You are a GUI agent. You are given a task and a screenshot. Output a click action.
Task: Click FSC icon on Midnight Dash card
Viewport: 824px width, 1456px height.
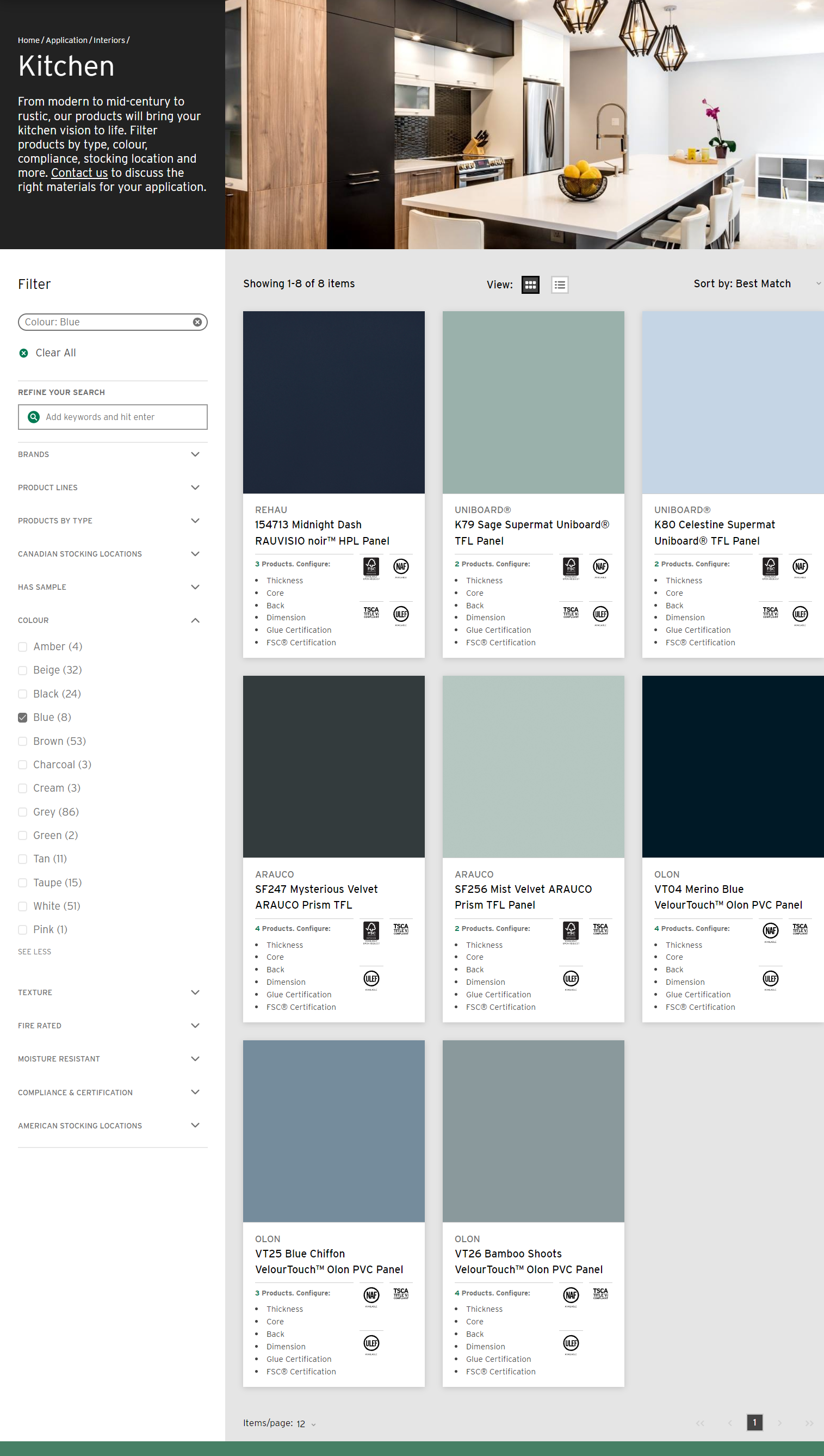pos(371,568)
